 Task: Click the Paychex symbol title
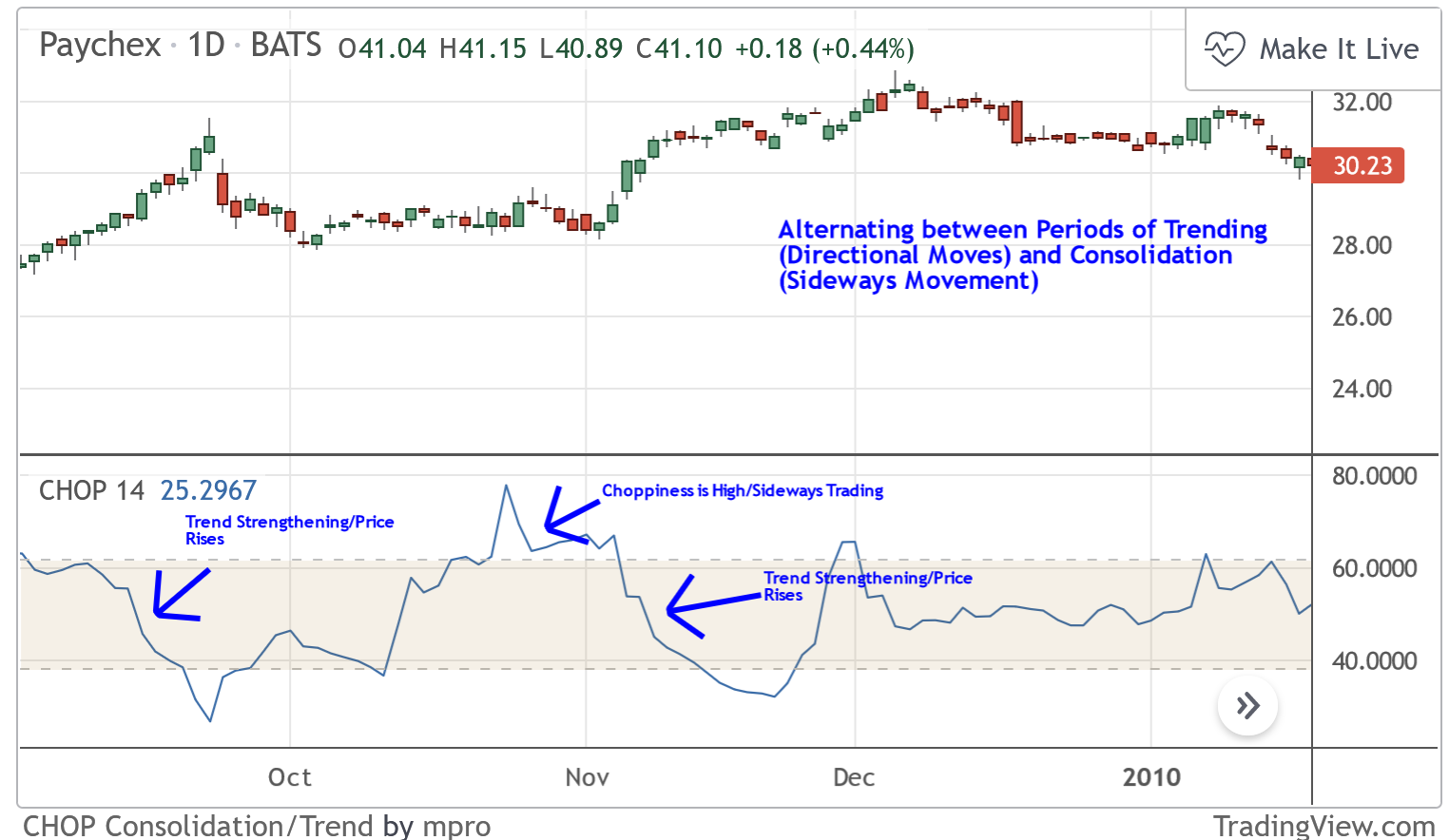coord(100,46)
